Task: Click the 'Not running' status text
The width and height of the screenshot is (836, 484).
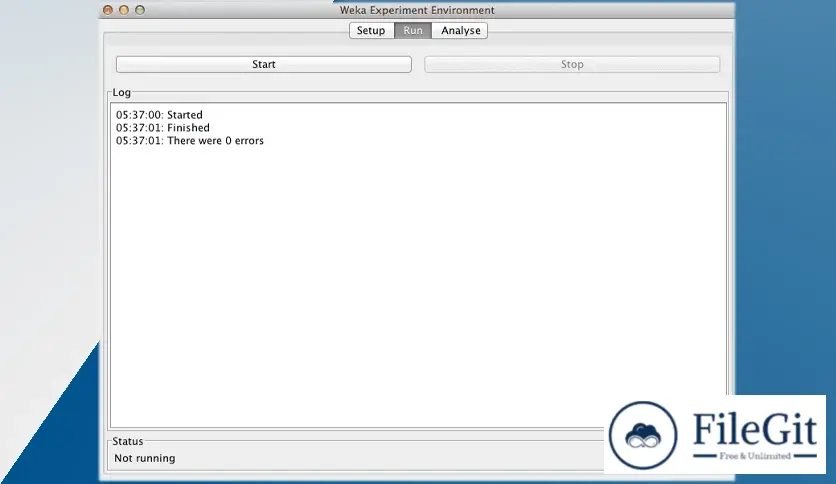Action: [x=144, y=458]
